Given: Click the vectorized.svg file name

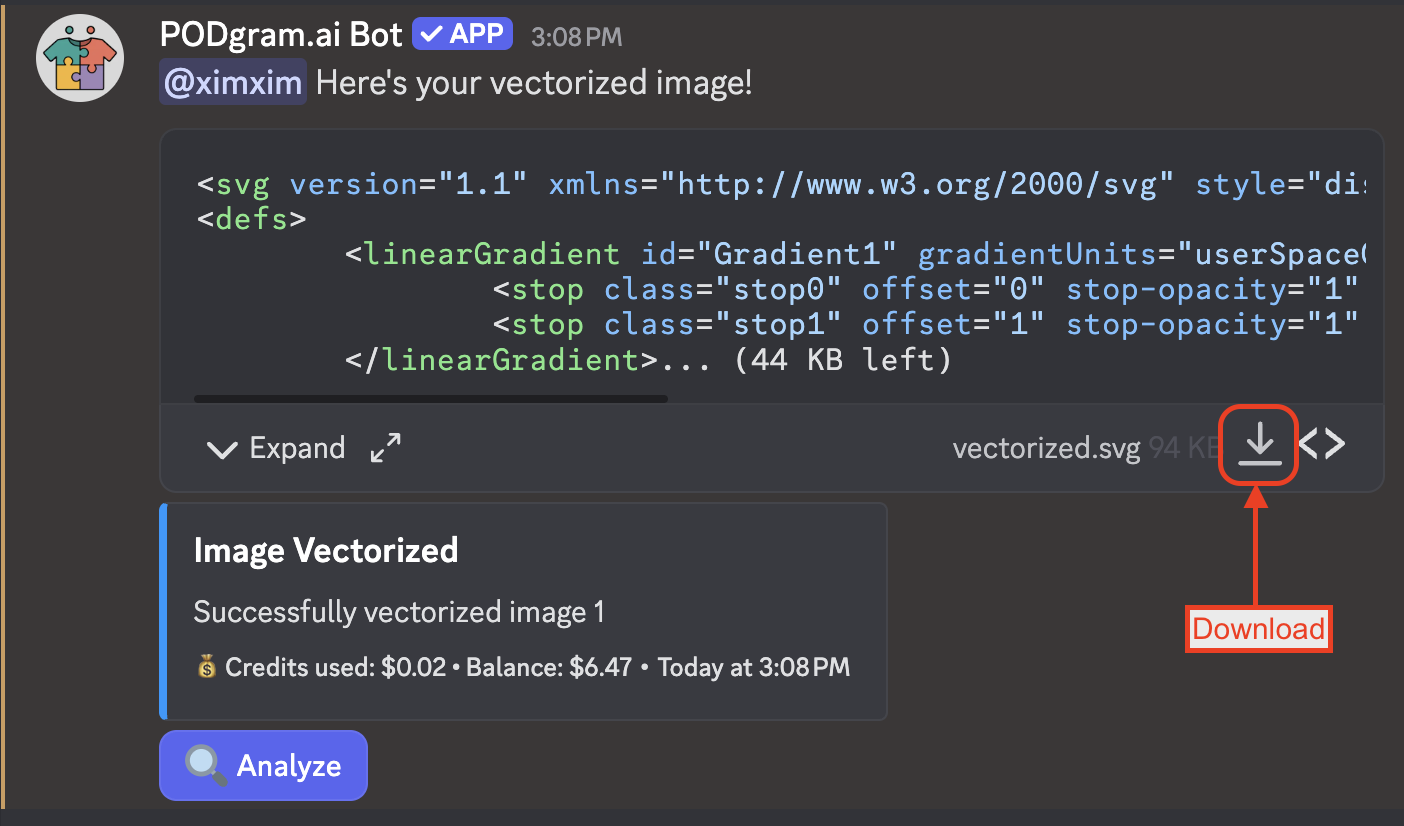Looking at the screenshot, I should coord(1046,448).
